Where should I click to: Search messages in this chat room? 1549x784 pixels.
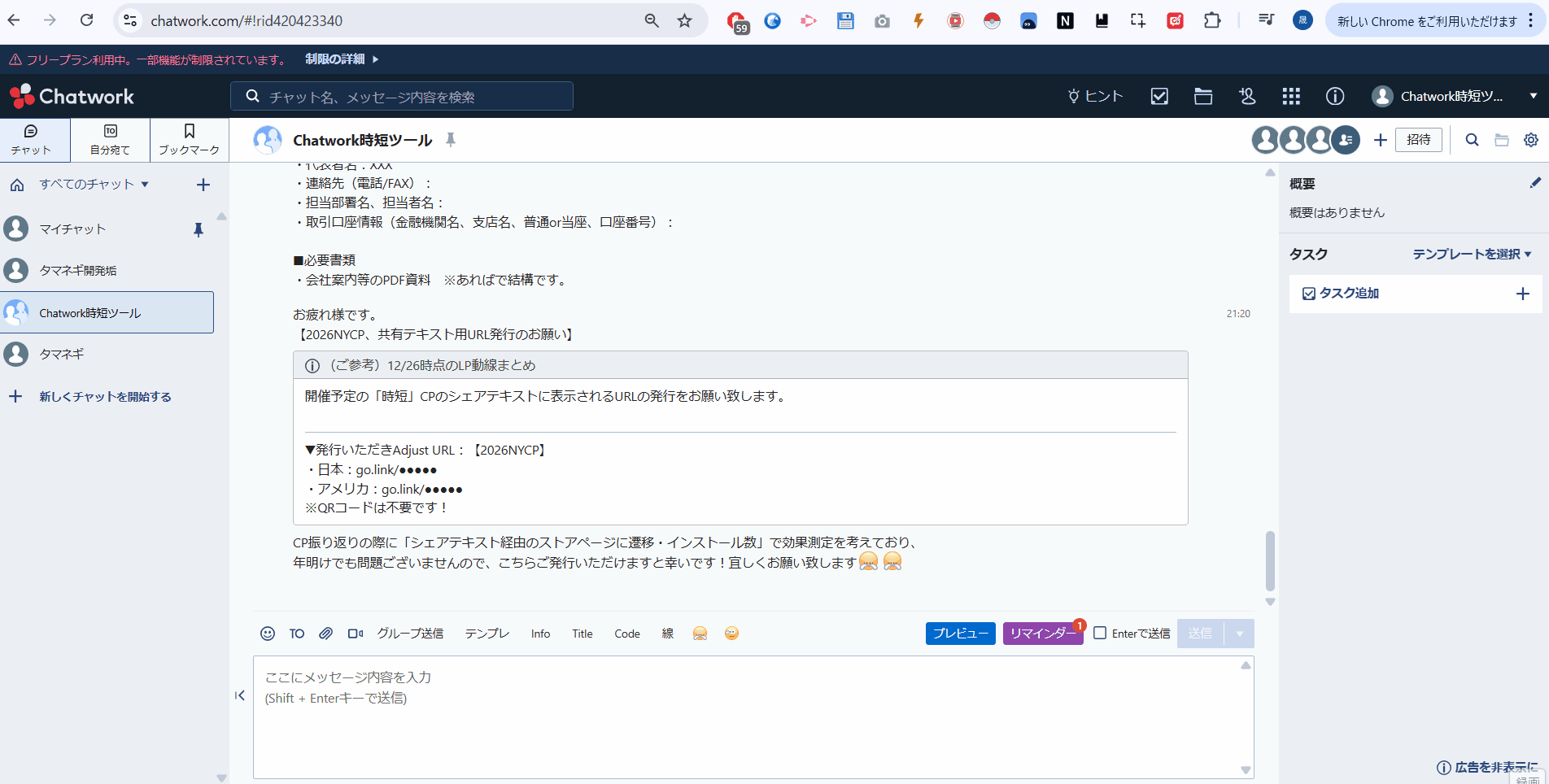pyautogui.click(x=1472, y=140)
